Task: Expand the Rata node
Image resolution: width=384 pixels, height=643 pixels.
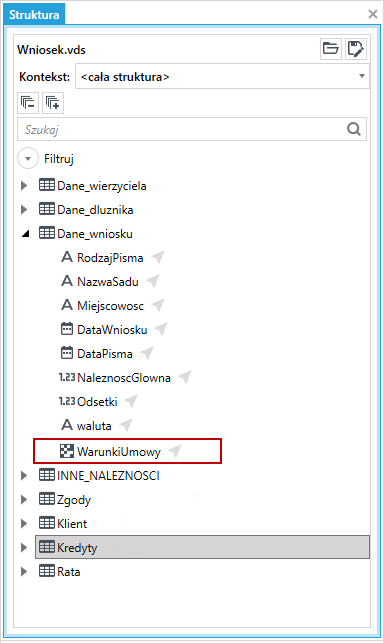Action: (24, 572)
